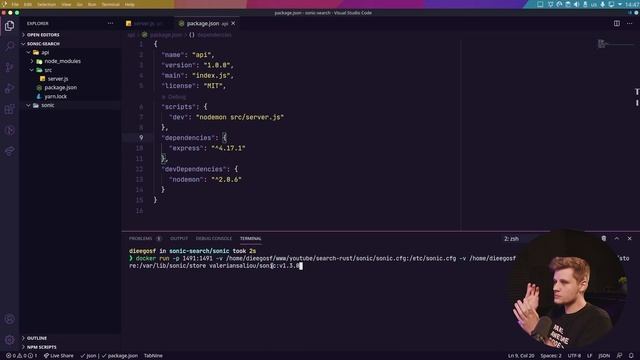Collapse the src folder
Viewport: 640px width, 360px height.
coord(70,70)
